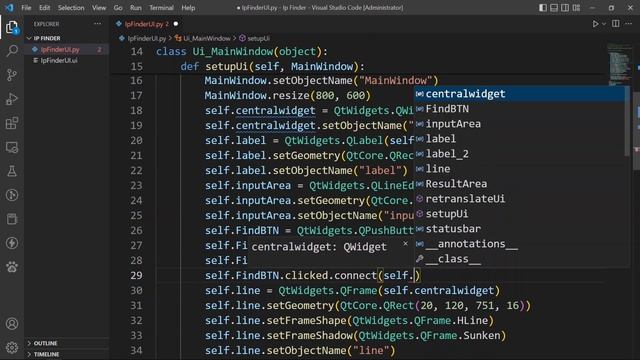Viewport: 640px width, 360px height.
Task: Split the editor right
Action: pyautogui.click(x=616, y=24)
